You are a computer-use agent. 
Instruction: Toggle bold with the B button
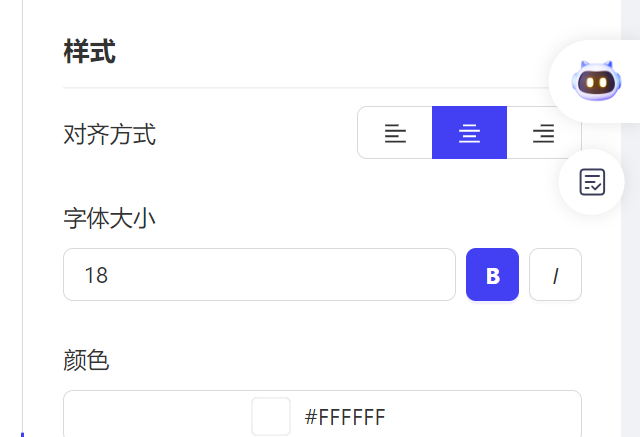(492, 275)
